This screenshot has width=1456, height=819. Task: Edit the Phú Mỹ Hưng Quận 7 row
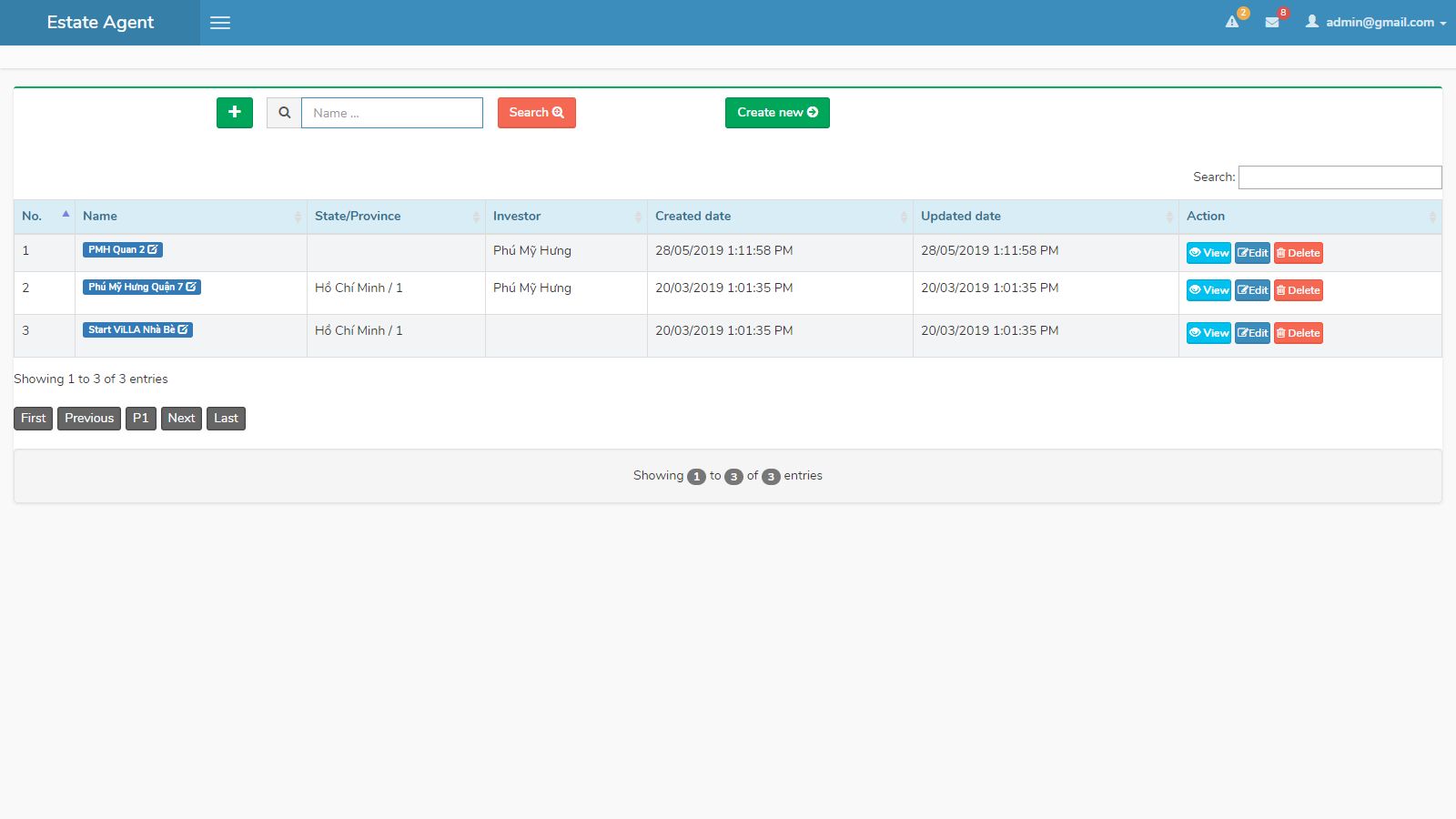[x=1252, y=290]
